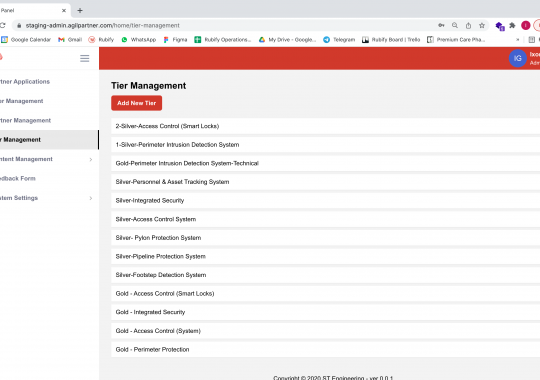The width and height of the screenshot is (540, 380).
Task: Expand the Content Management chevron
Action: tap(91, 159)
